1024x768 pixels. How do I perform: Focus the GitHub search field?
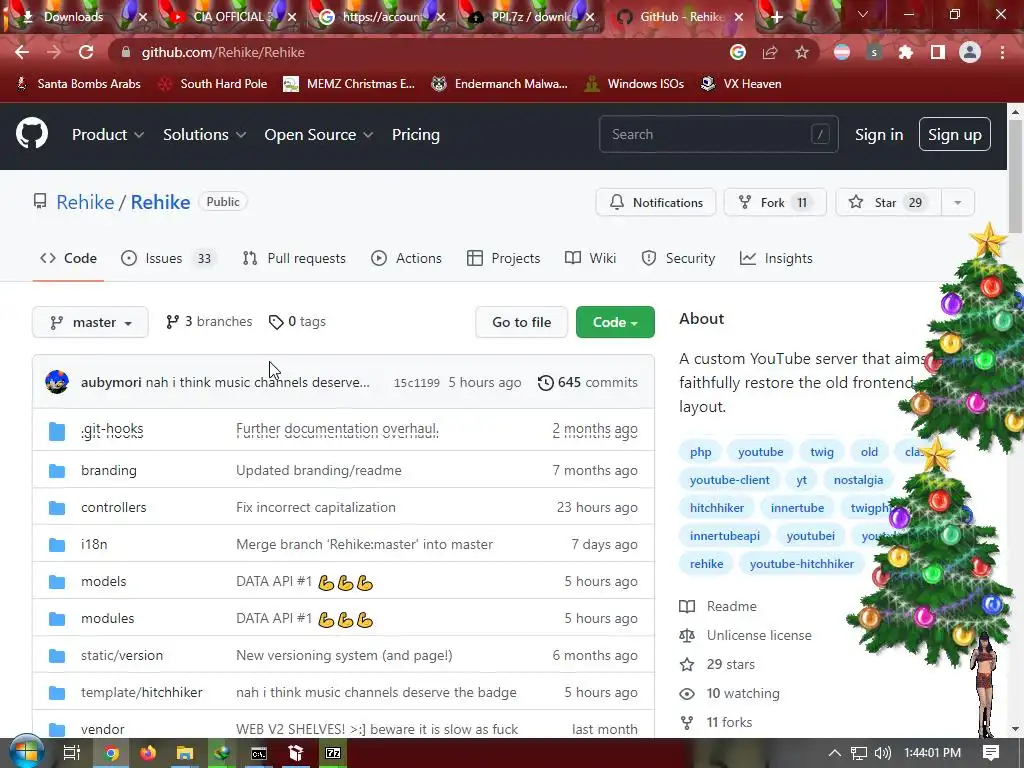718,135
